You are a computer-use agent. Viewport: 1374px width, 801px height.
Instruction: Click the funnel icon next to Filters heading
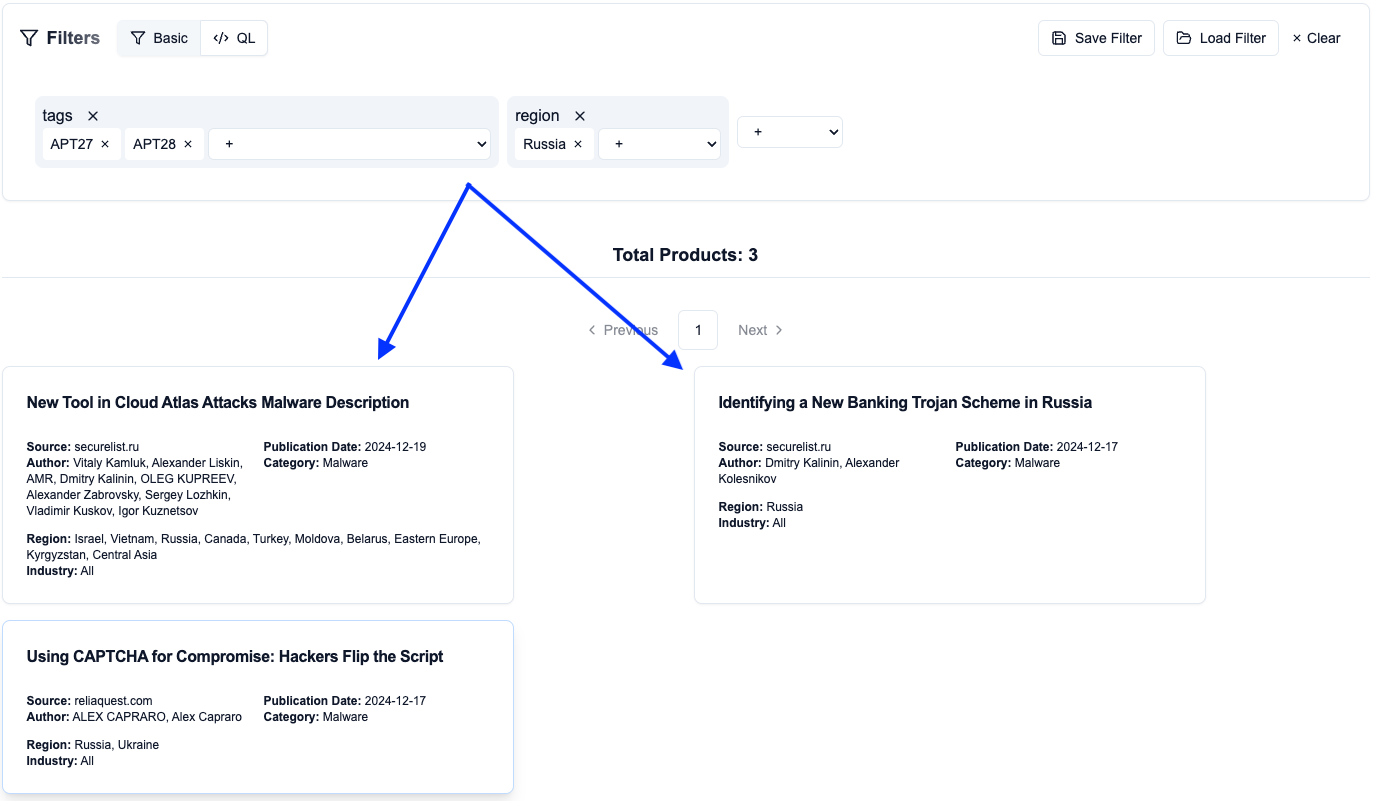click(x=28, y=37)
